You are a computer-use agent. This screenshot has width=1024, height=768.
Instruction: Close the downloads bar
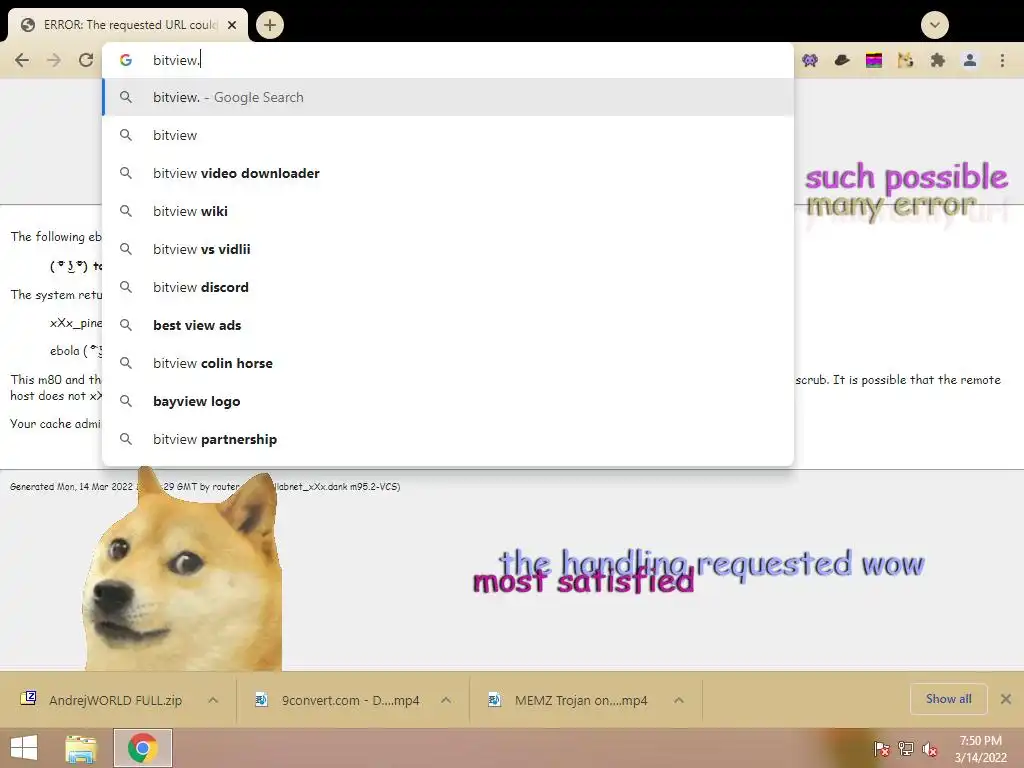click(1006, 699)
